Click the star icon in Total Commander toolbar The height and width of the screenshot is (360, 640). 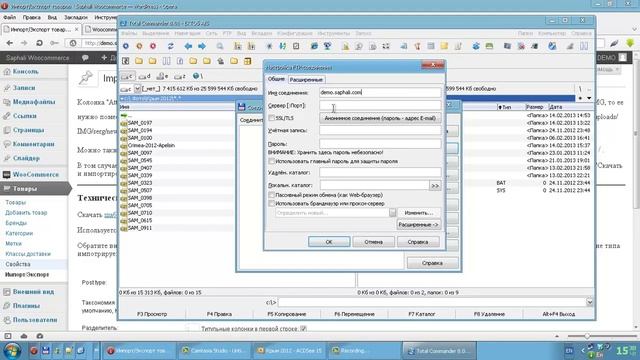point(269,46)
